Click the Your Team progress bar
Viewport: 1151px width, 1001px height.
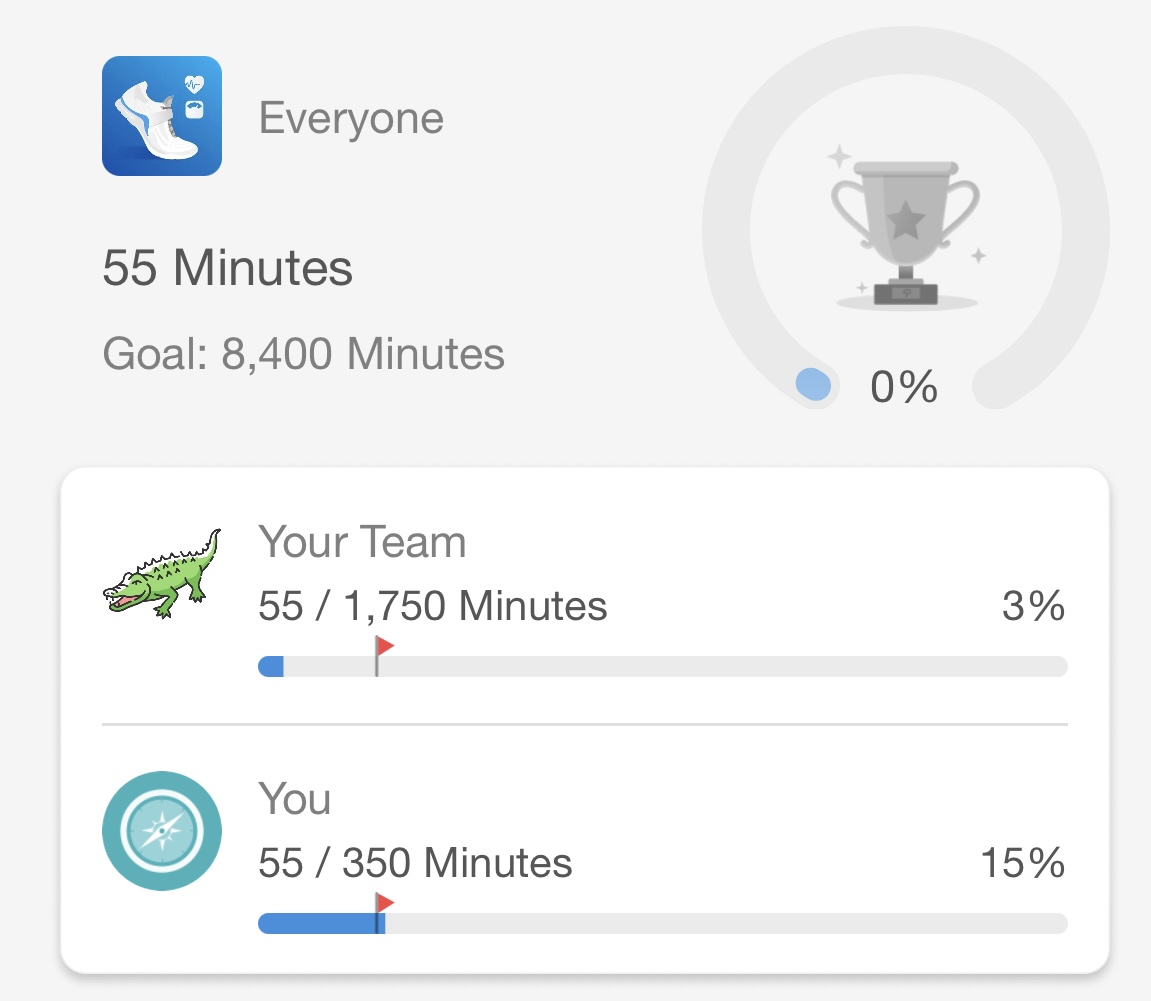tap(663, 666)
